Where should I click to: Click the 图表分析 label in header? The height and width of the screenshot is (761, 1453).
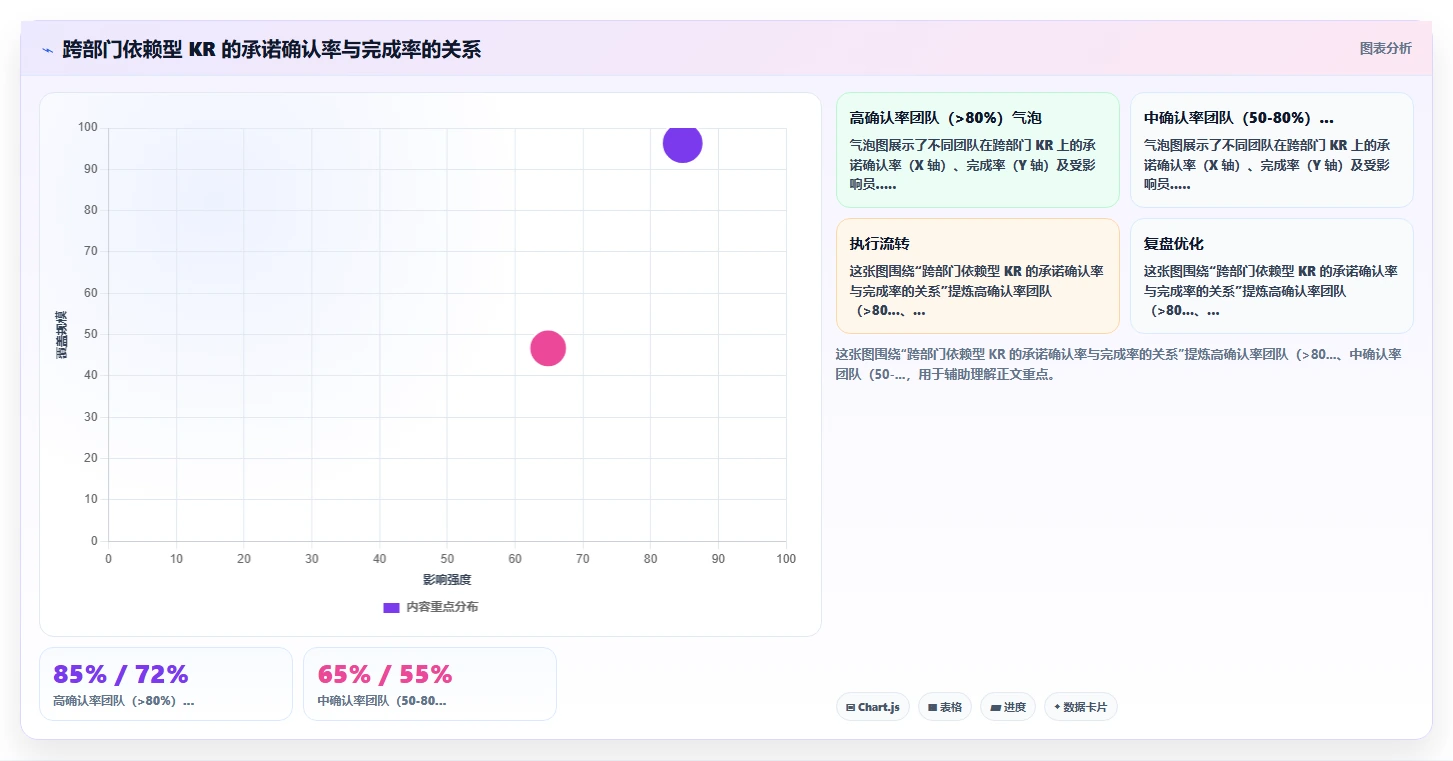(x=1385, y=48)
